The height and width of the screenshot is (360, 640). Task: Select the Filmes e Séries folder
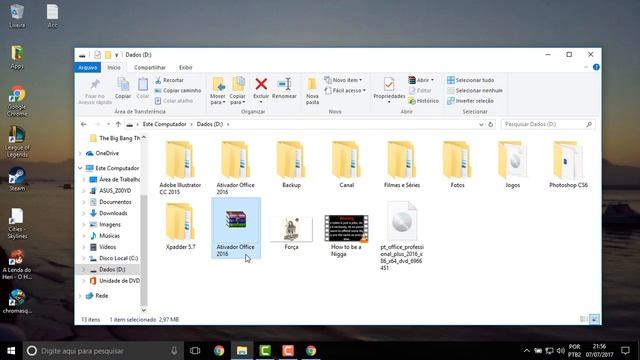click(402, 164)
